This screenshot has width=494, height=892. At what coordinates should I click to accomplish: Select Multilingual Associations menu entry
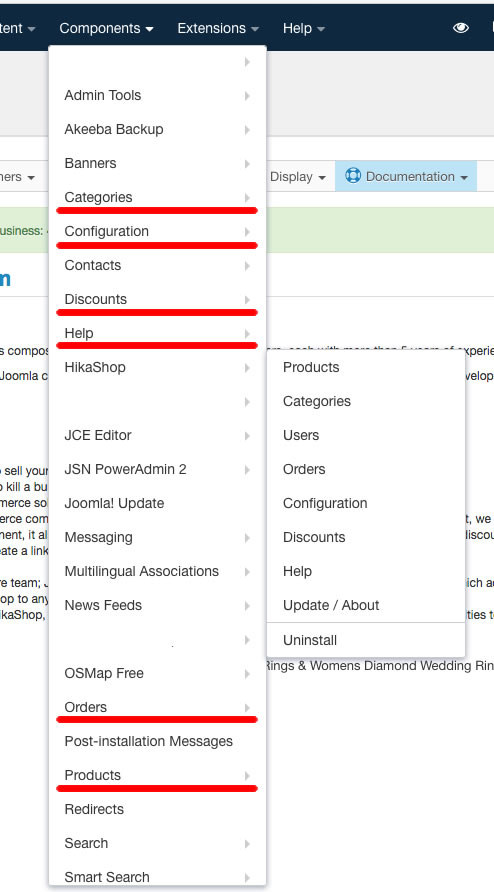[157, 572]
